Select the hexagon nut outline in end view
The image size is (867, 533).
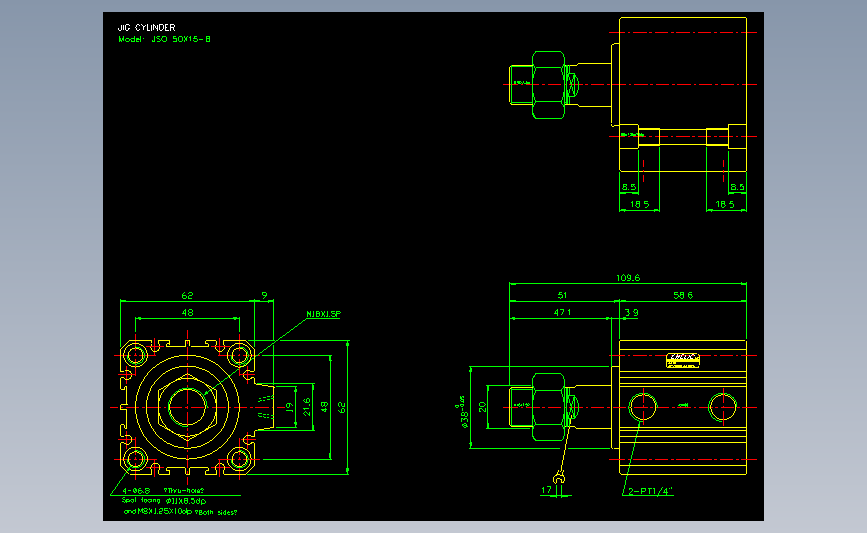pos(187,407)
